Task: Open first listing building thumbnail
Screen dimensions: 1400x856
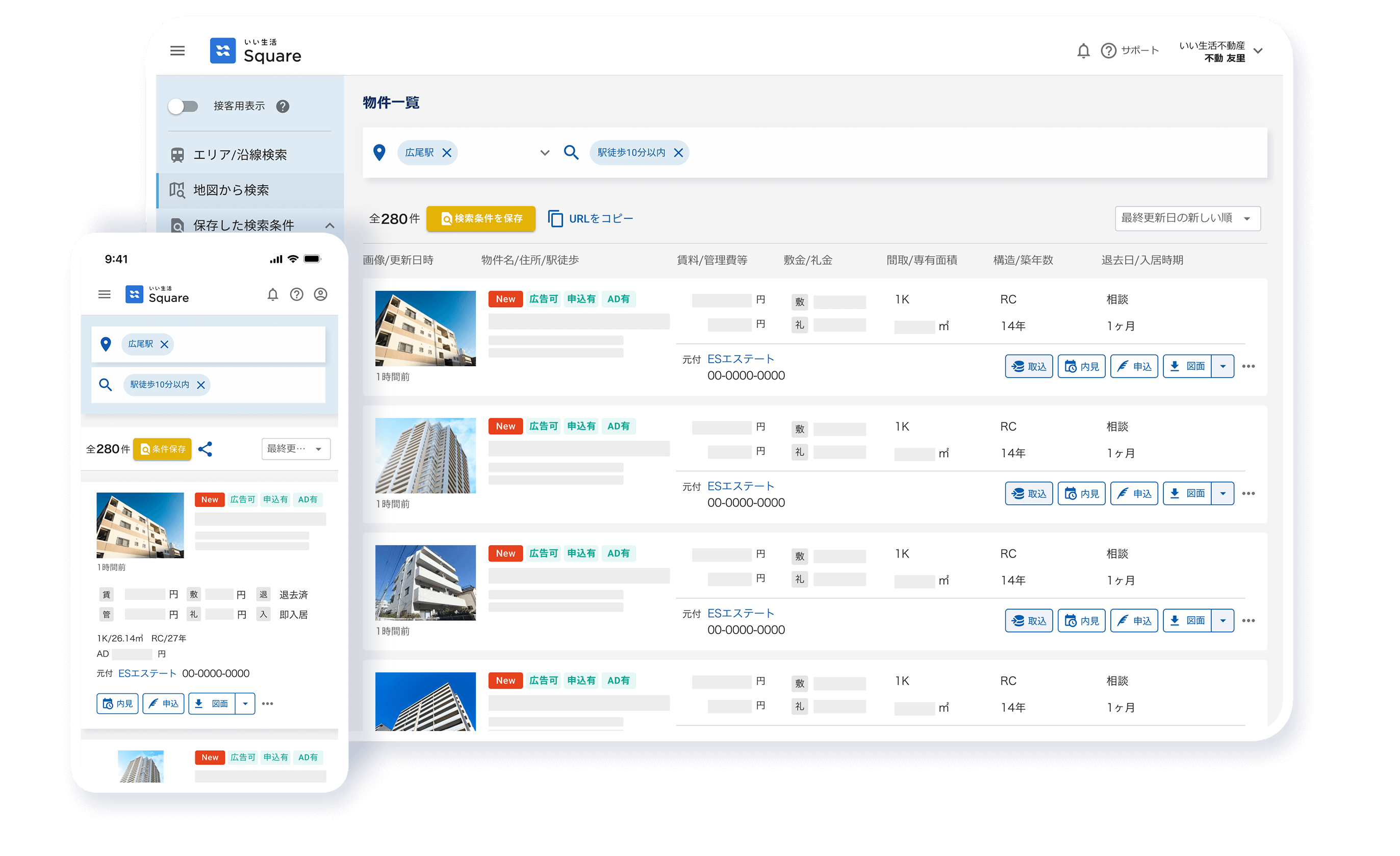Action: tap(425, 329)
